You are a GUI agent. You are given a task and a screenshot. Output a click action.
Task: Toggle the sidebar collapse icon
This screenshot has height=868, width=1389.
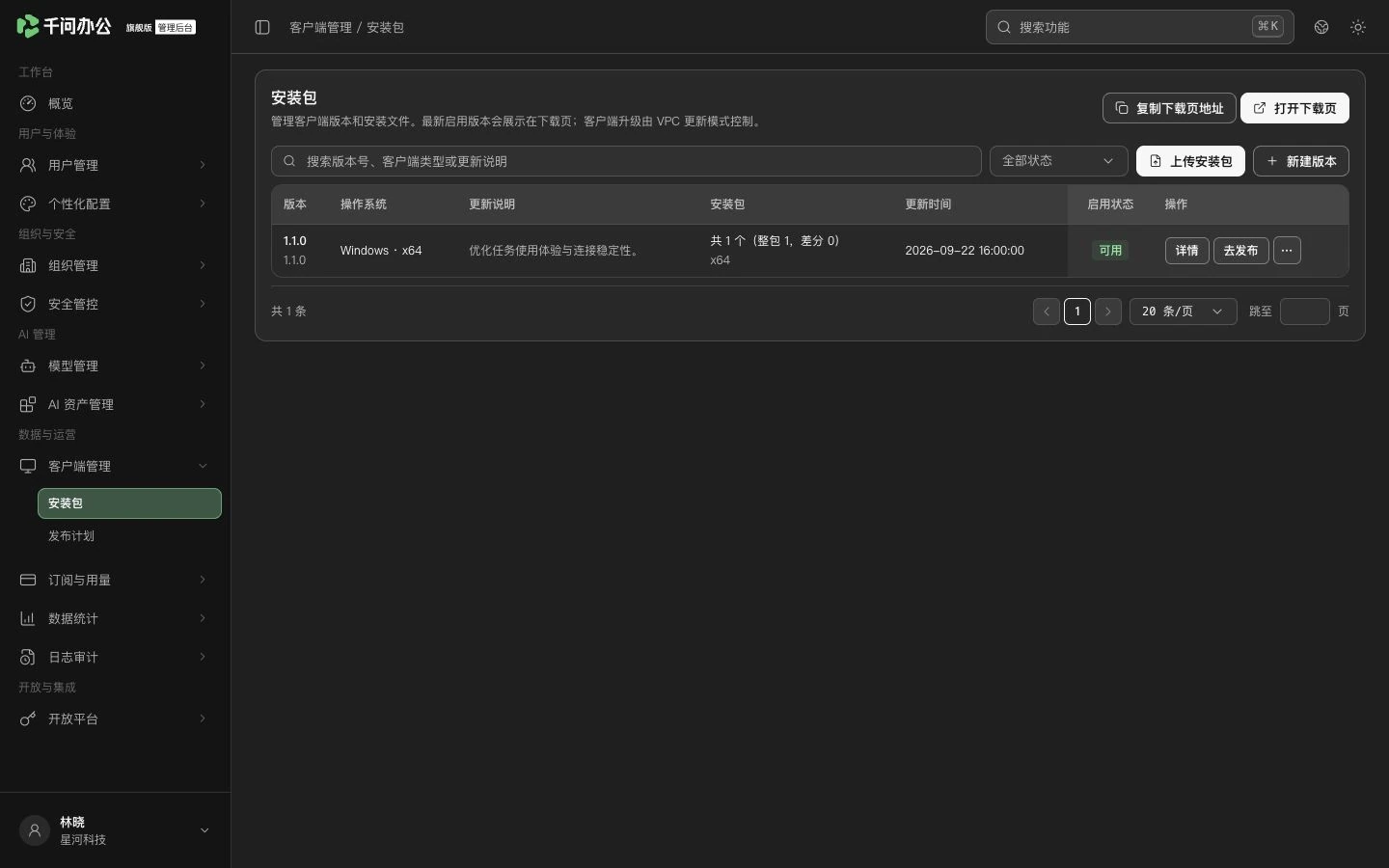click(262, 27)
